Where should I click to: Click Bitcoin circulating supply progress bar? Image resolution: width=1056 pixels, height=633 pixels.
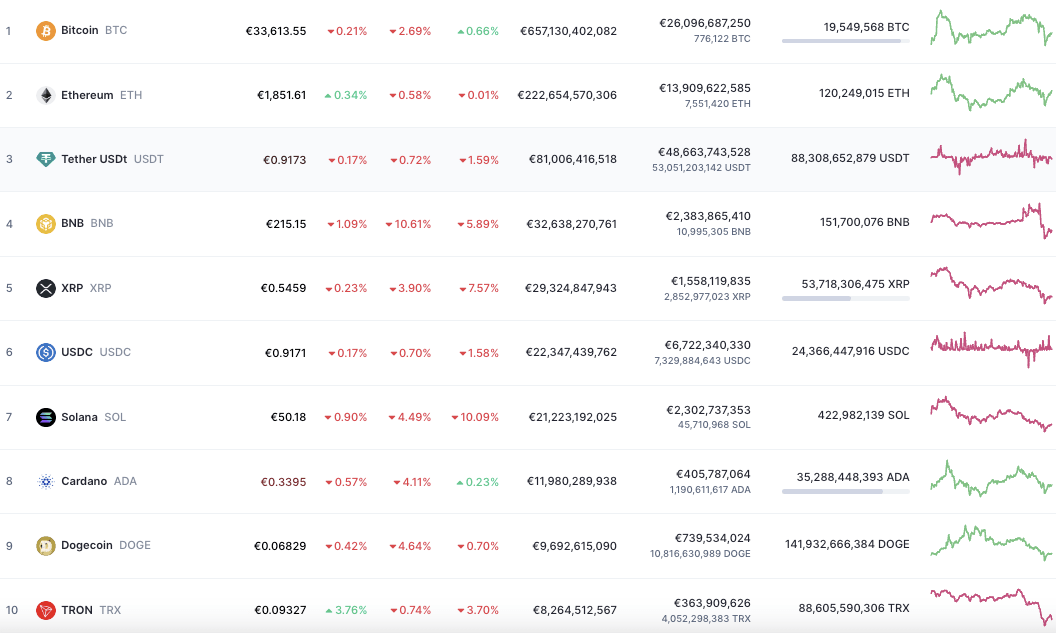click(x=845, y=41)
